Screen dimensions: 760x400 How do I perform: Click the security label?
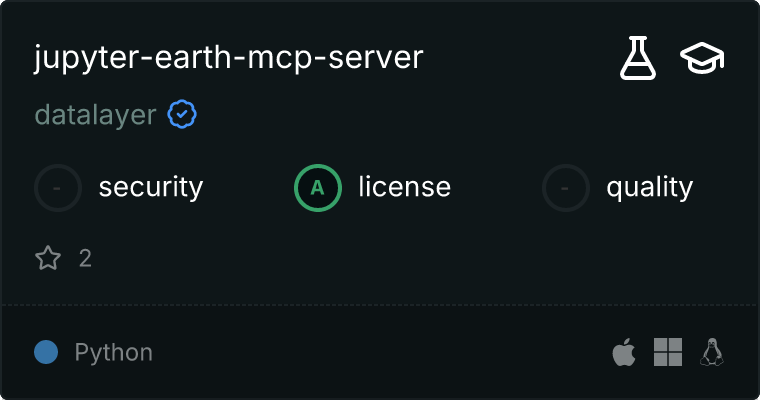(x=150, y=187)
